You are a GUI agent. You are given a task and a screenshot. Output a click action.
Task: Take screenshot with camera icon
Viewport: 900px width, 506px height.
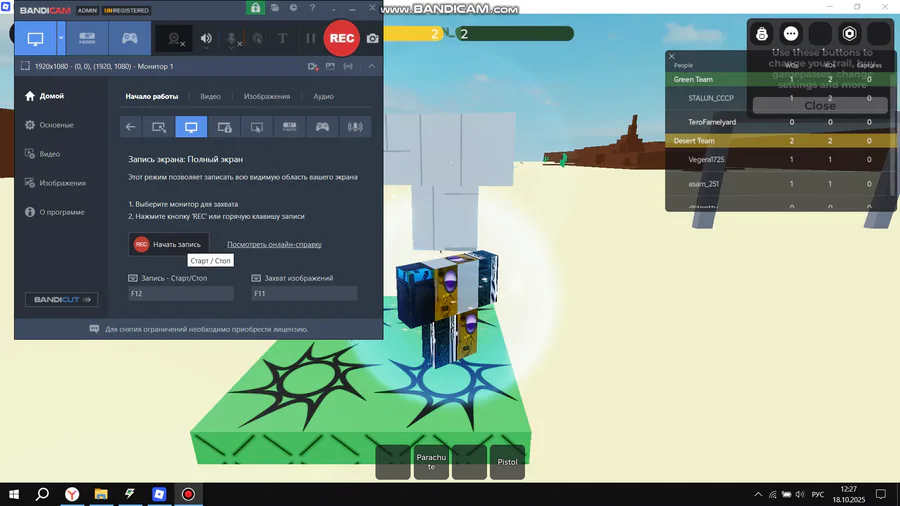tap(373, 38)
